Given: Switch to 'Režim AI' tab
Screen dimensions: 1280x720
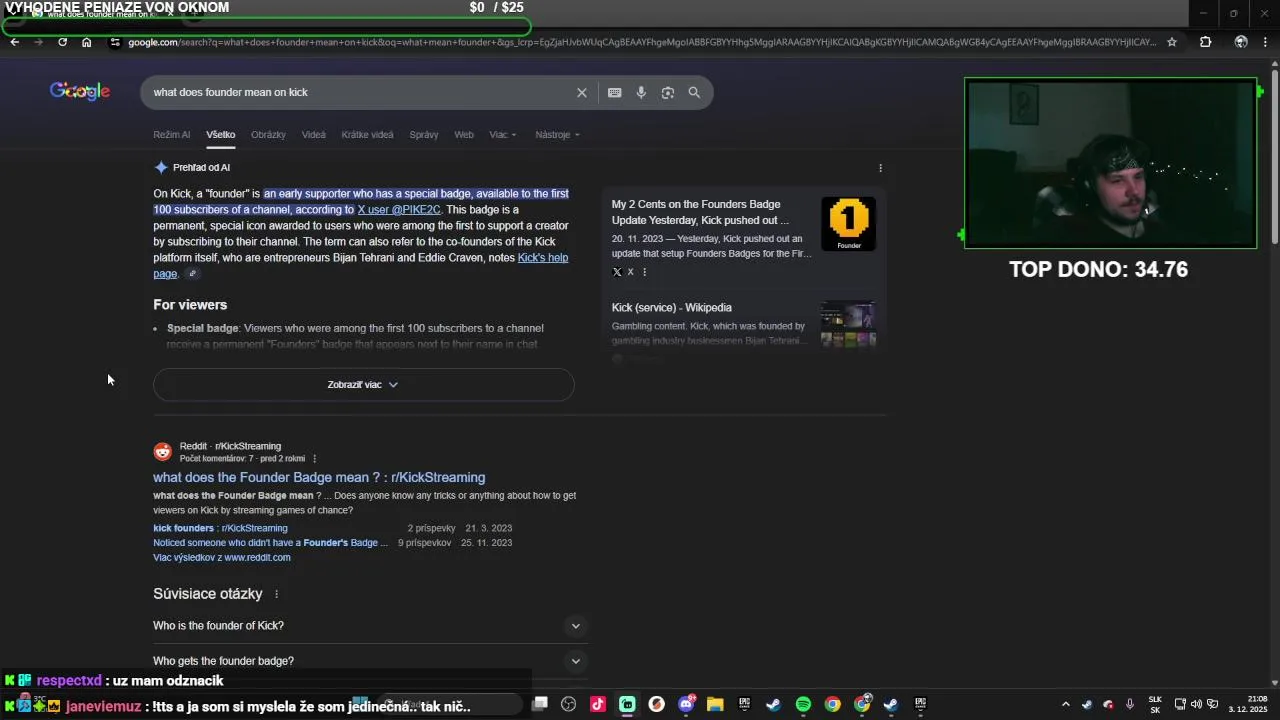Looking at the screenshot, I should tap(171, 135).
